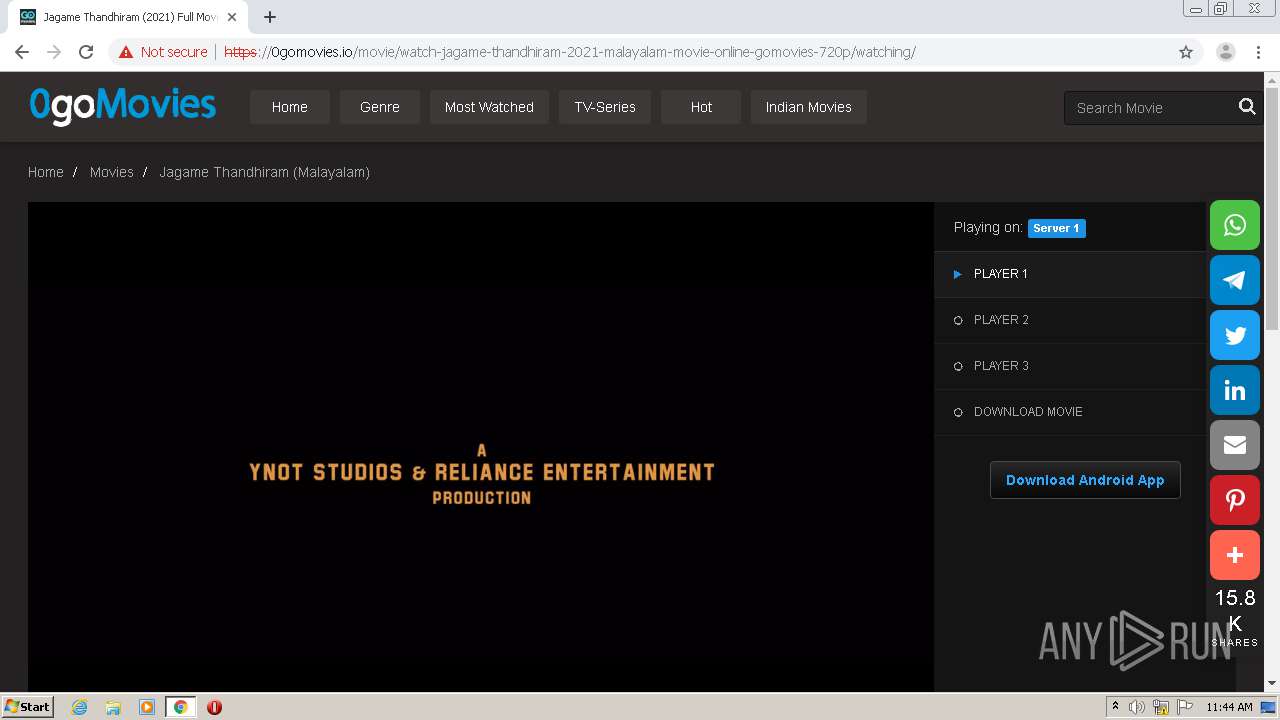Open the Most Watched menu item
The image size is (1280, 720).
pos(489,107)
